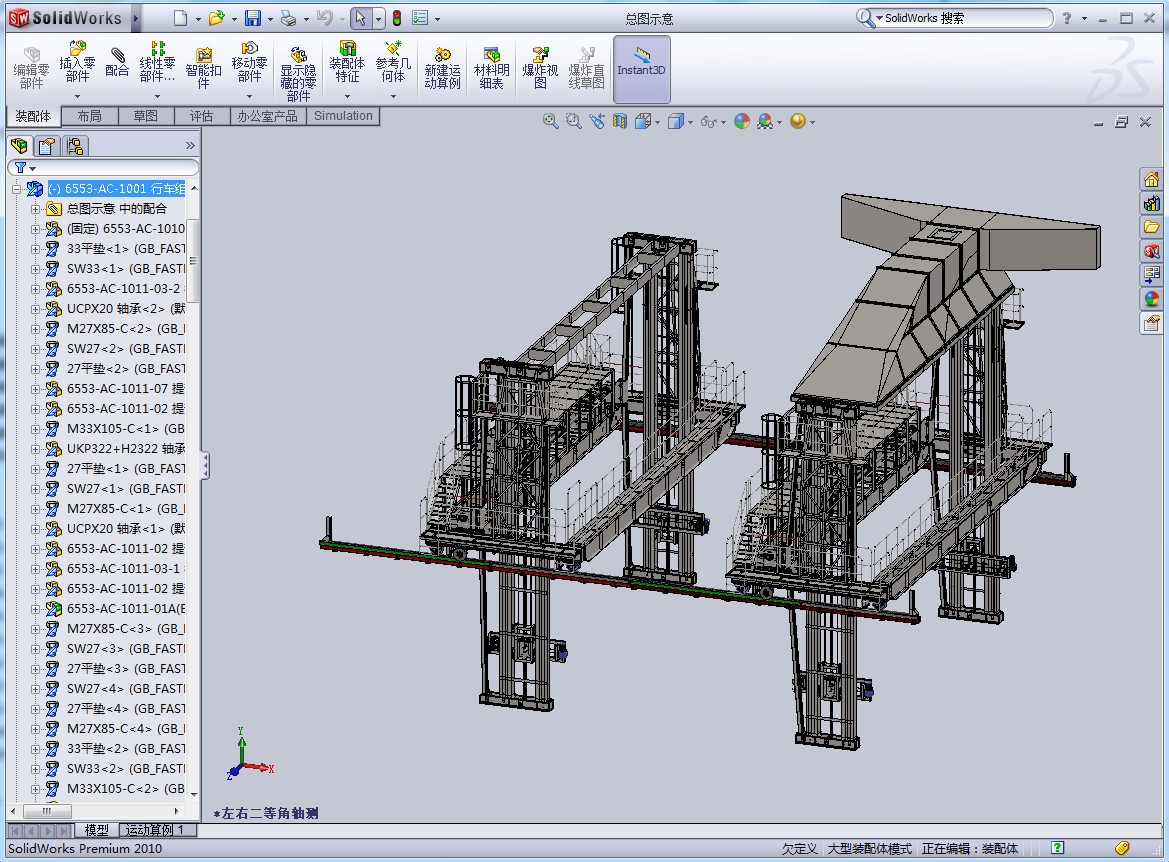The height and width of the screenshot is (862, 1169).
Task: Open the 运动算例 1 bottom tab
Action: tap(158, 830)
